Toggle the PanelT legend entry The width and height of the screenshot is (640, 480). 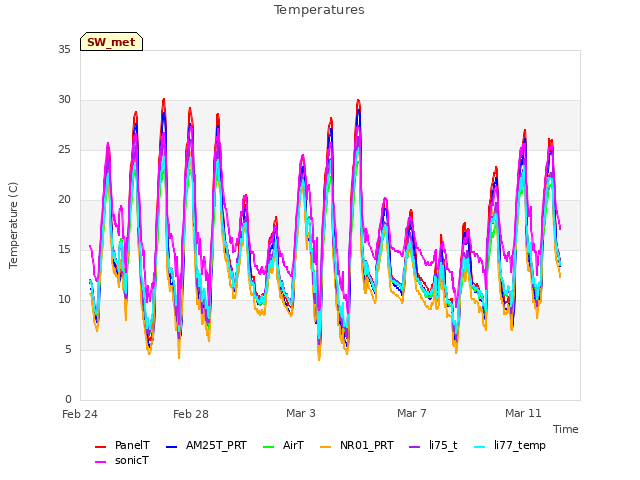[x=122, y=445]
